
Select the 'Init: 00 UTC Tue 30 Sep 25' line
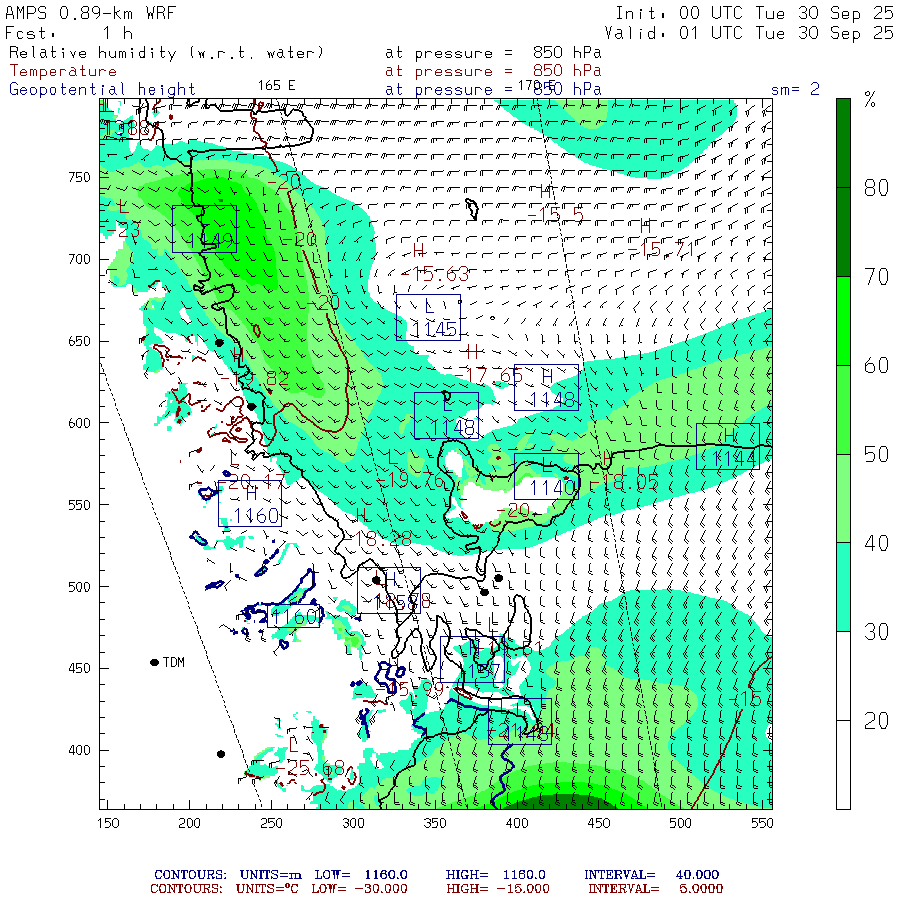tap(754, 13)
